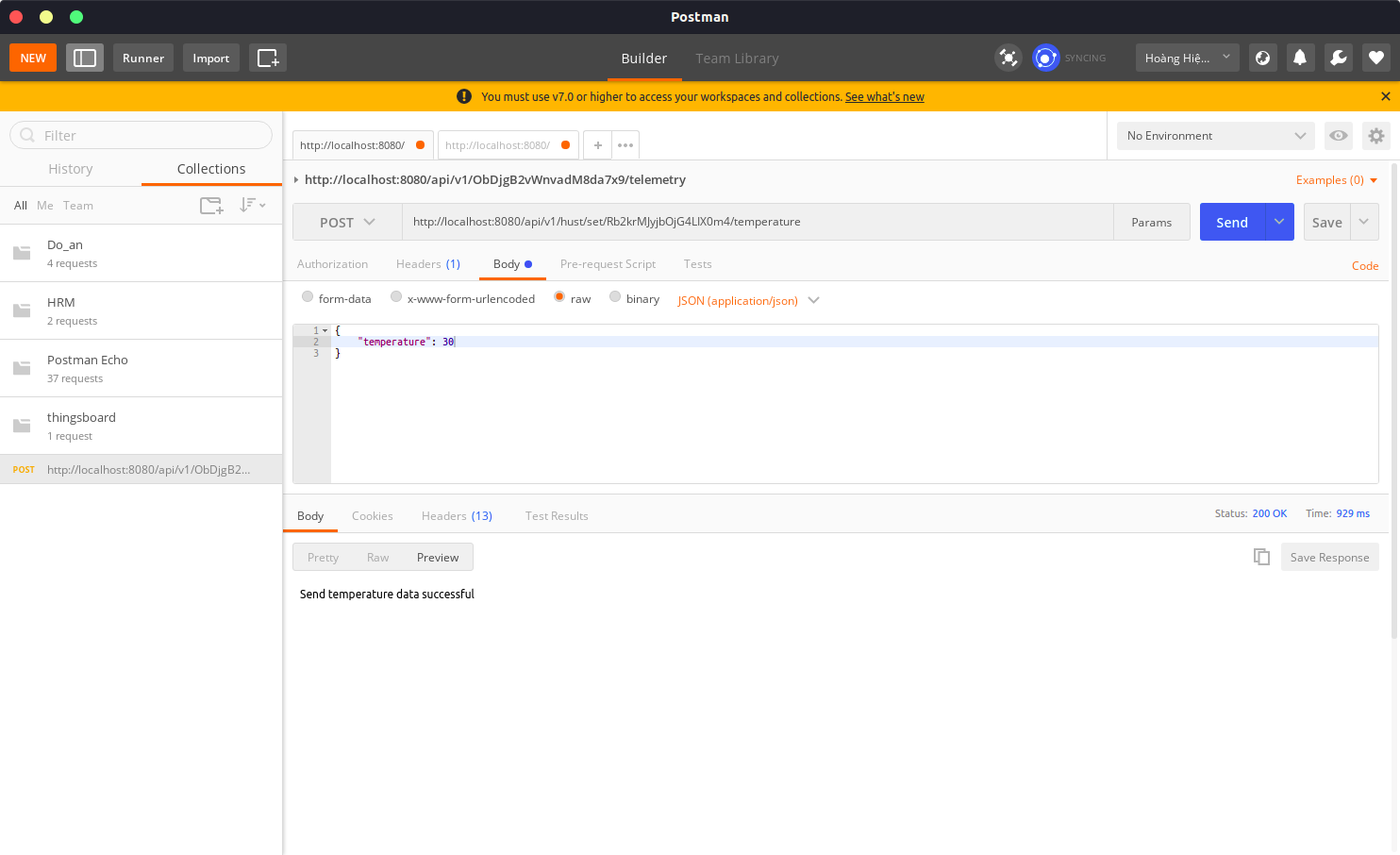Open settings via the wrench icon
The height and width of the screenshot is (855, 1400).
pyautogui.click(x=1338, y=58)
